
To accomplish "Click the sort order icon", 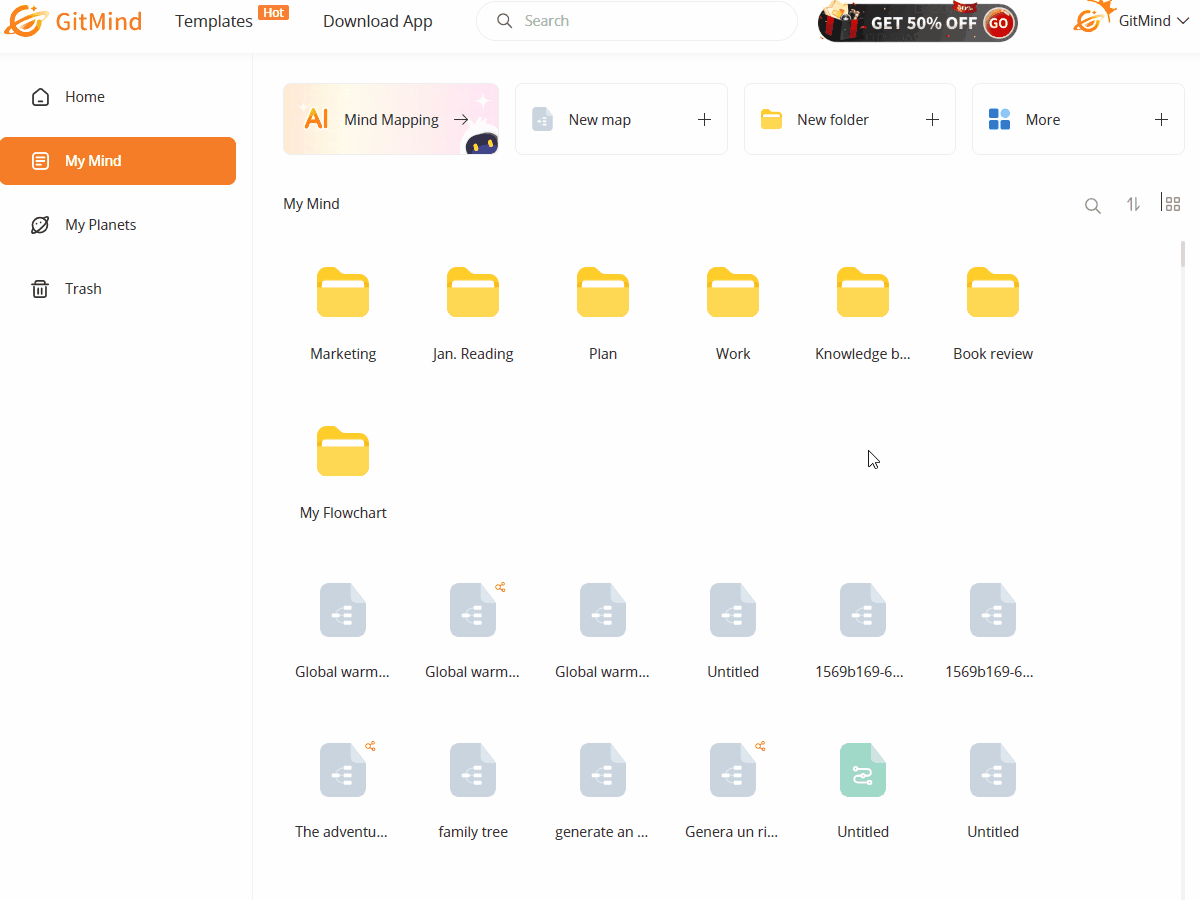I will [x=1132, y=205].
